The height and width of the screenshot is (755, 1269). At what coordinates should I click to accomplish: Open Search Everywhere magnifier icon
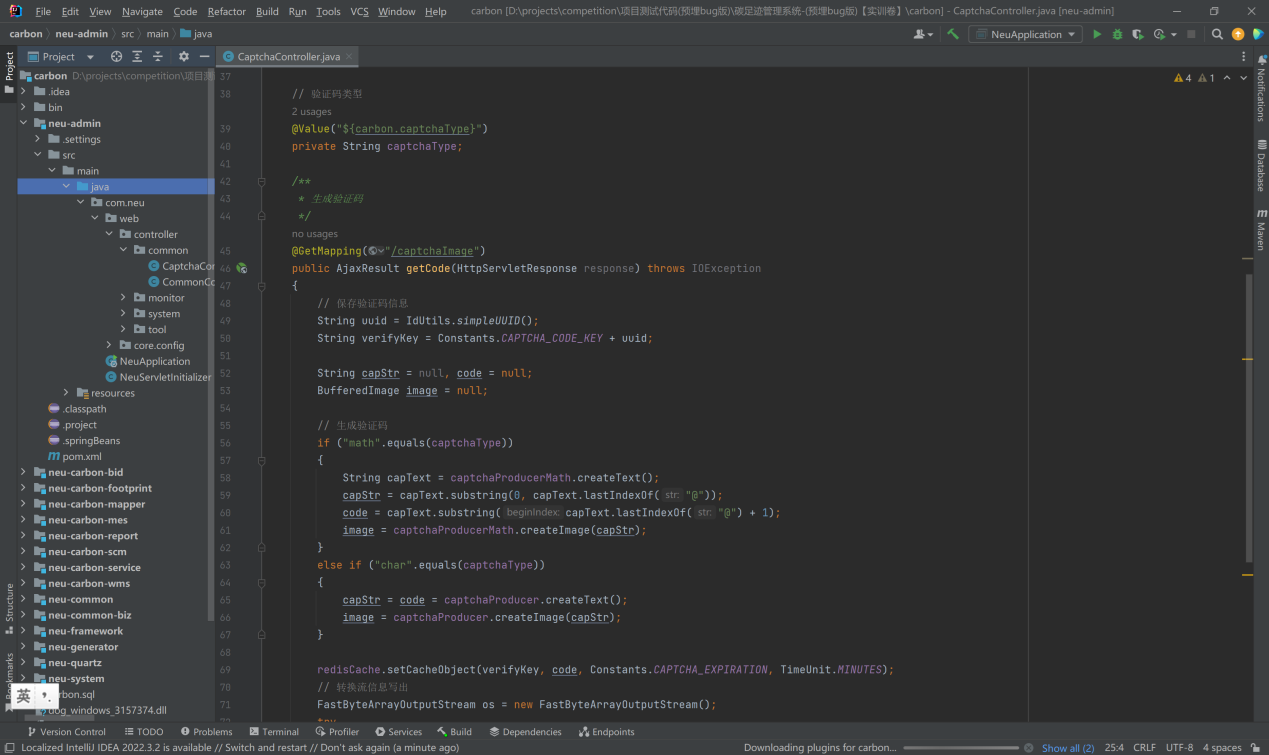tap(1217, 34)
